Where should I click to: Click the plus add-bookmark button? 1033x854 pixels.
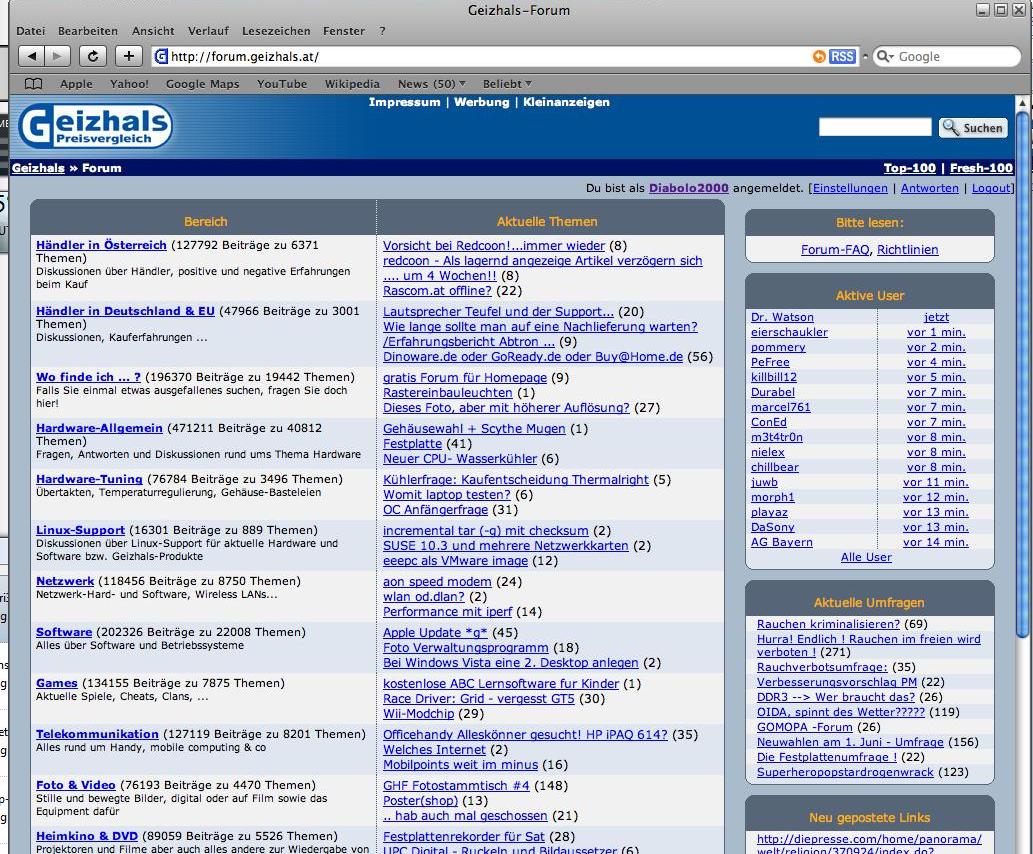[x=128, y=57]
